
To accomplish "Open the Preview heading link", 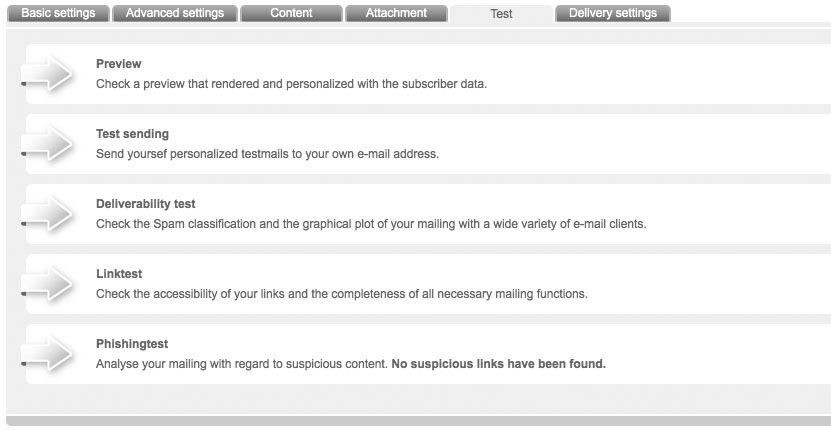I will point(118,64).
